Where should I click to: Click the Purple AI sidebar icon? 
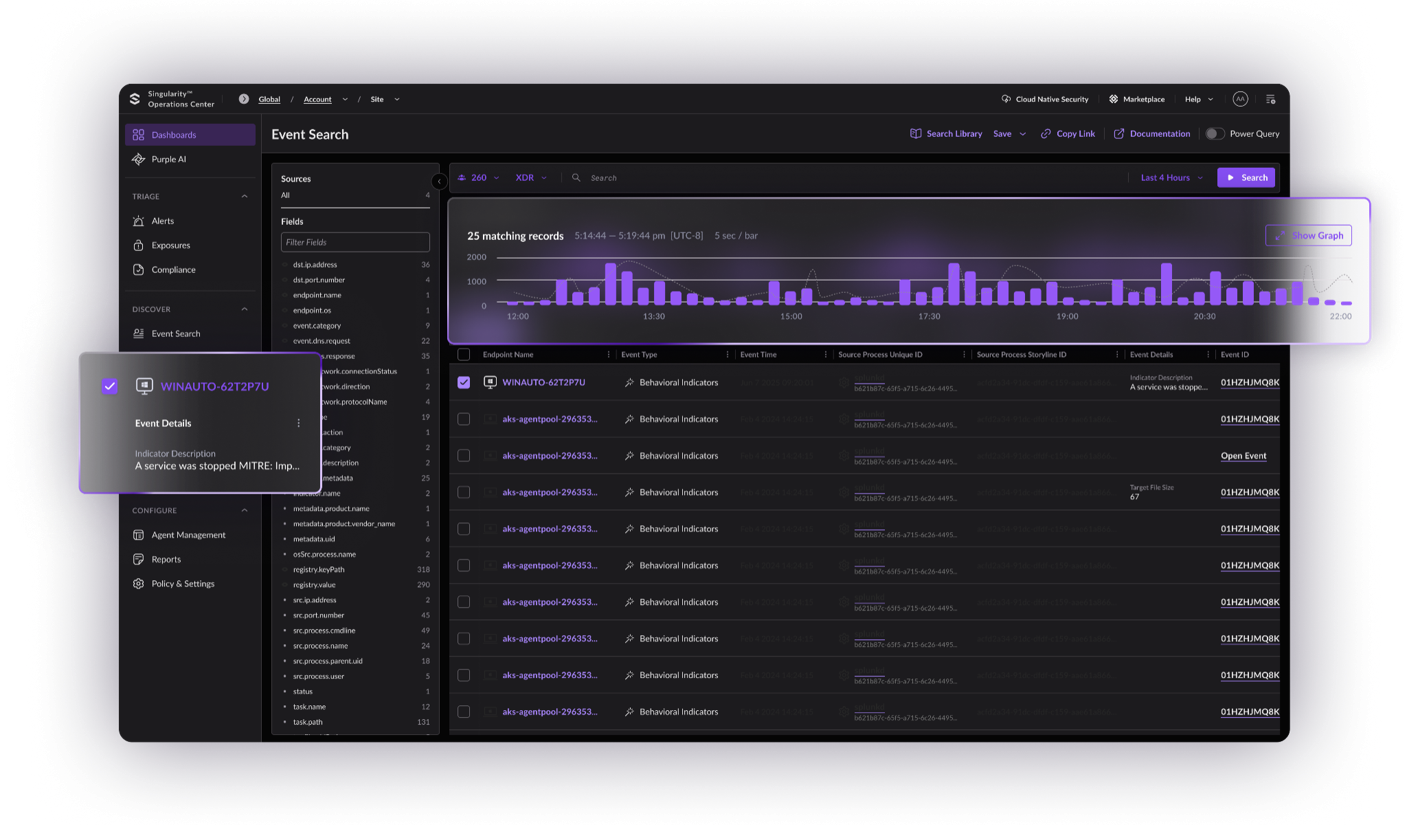click(x=139, y=159)
